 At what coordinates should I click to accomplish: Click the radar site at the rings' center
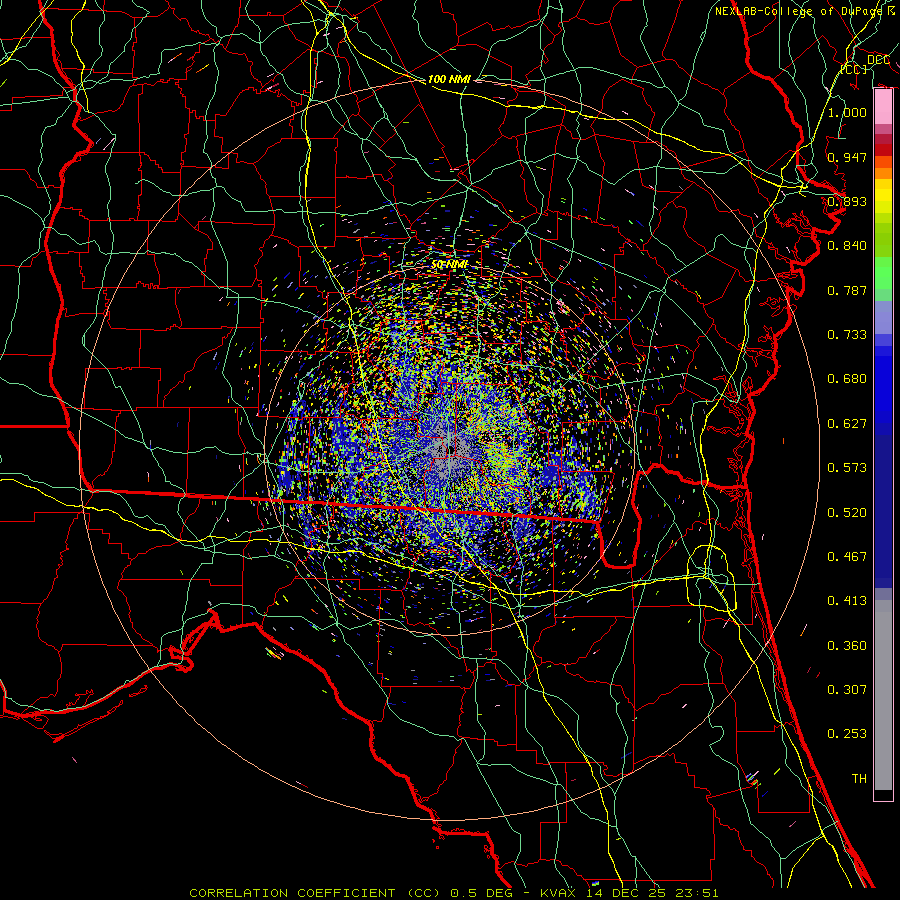click(449, 449)
